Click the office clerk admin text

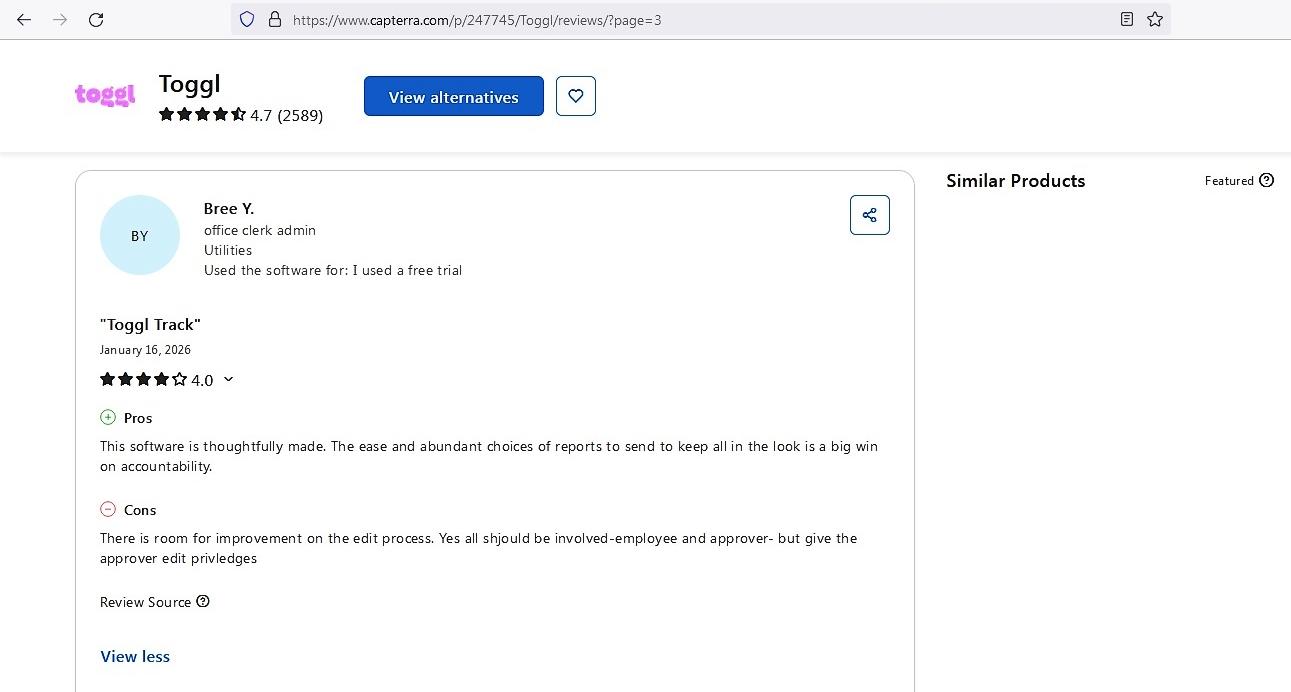(260, 230)
